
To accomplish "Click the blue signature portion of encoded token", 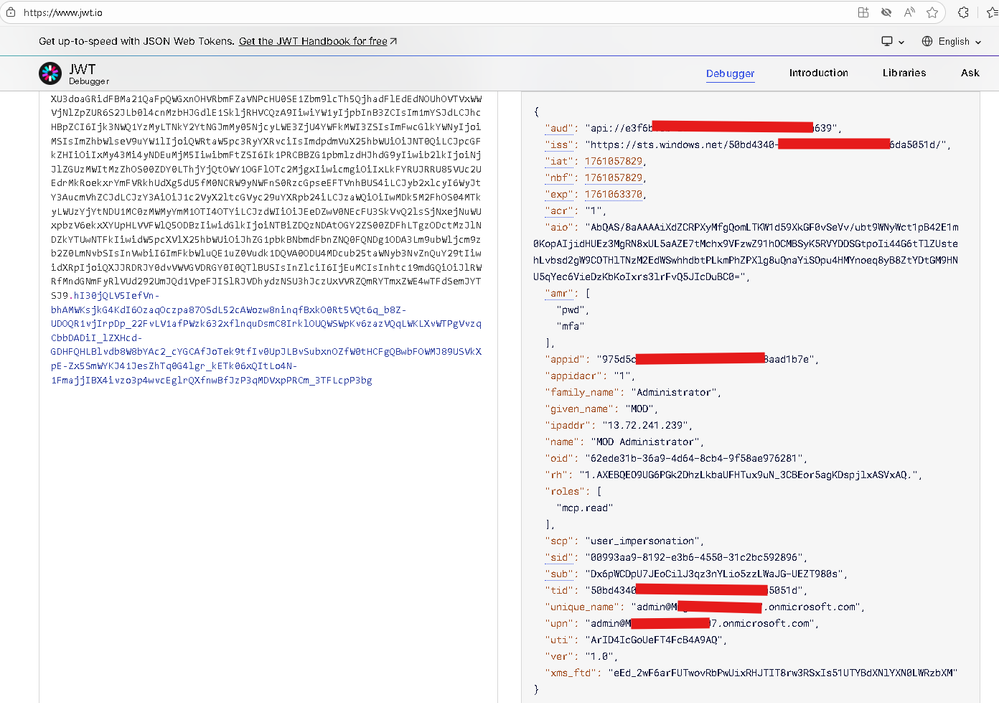I will coord(266,338).
